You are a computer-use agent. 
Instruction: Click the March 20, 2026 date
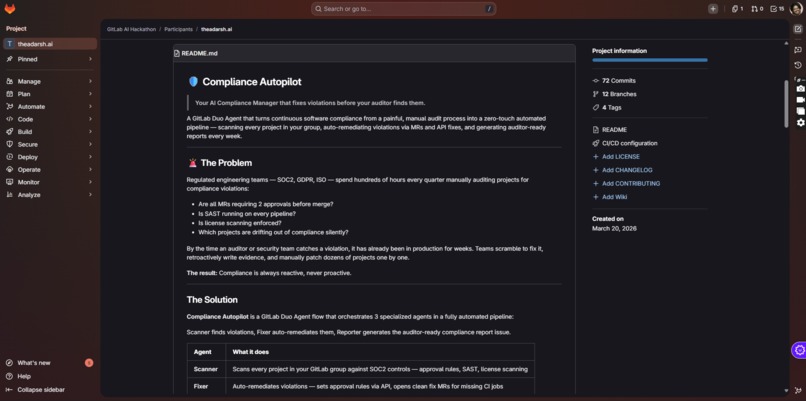(x=614, y=228)
